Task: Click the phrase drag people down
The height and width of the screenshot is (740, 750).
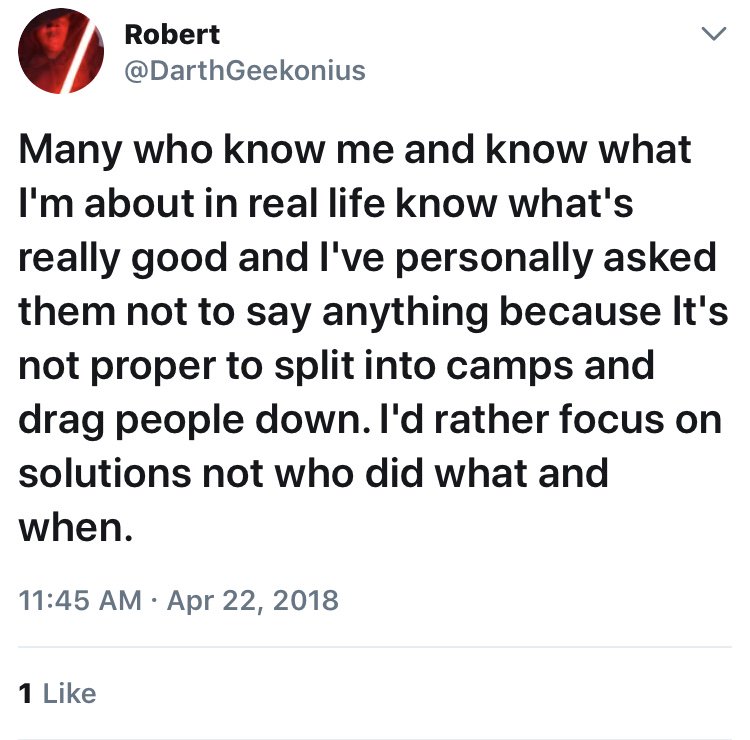Action: [200, 418]
